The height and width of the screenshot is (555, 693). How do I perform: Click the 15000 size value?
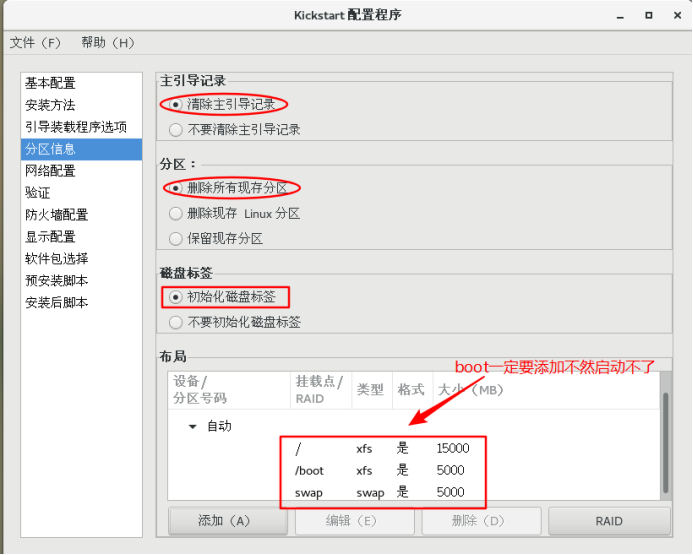click(x=453, y=449)
